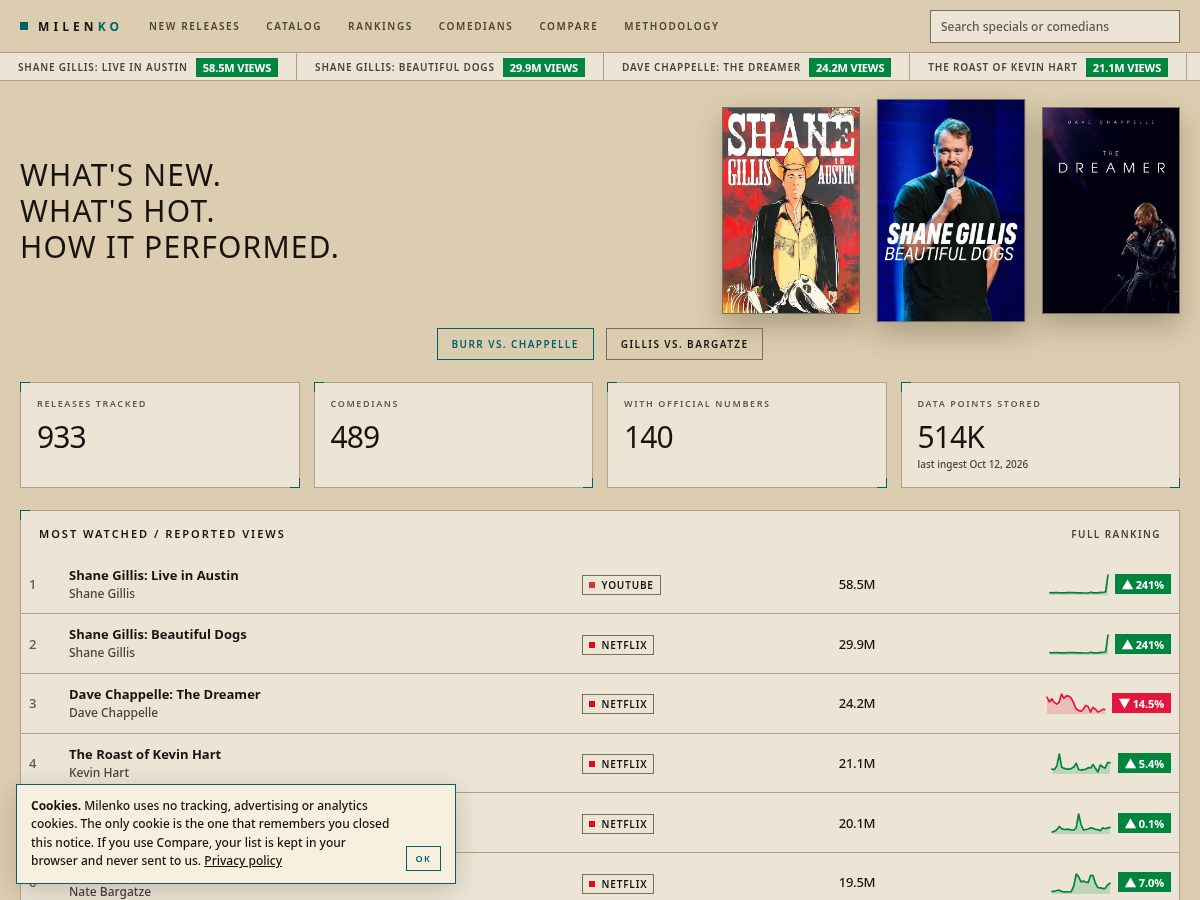Open ticker item Dave Chappelle: The Dreamer
The width and height of the screenshot is (1200, 900).
711,67
